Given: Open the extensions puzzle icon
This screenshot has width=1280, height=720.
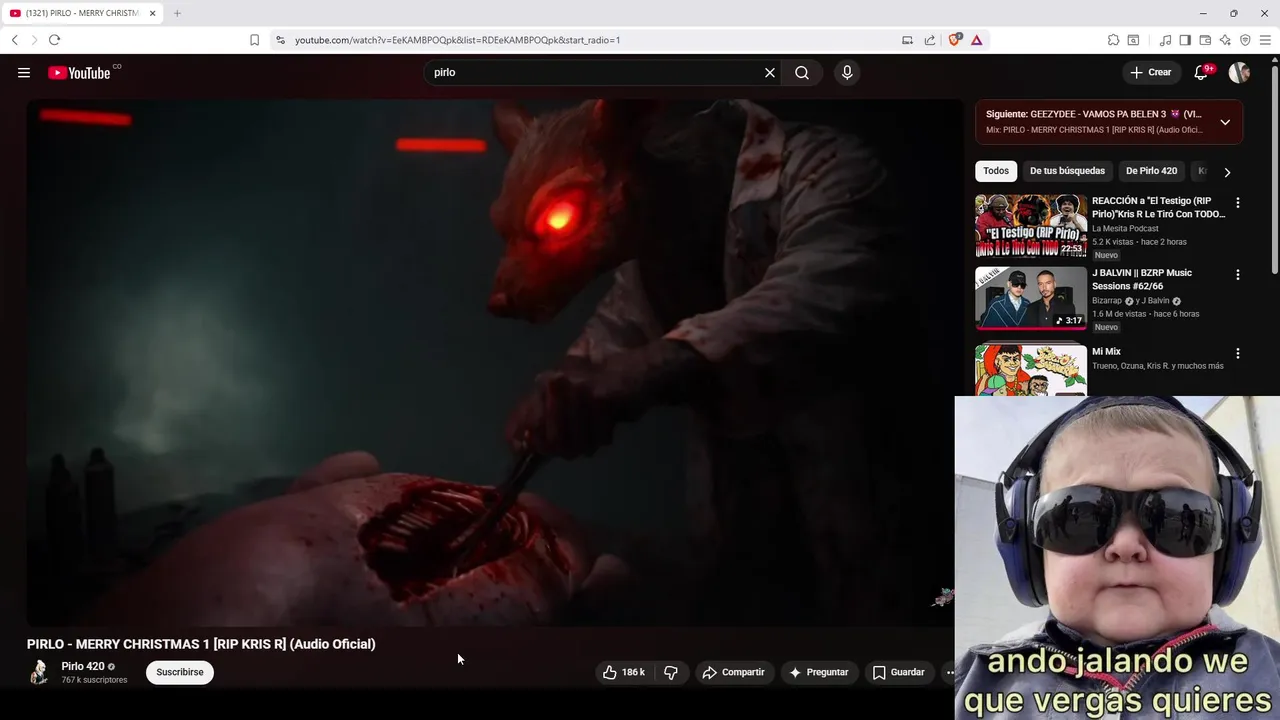Looking at the screenshot, I should [1113, 40].
